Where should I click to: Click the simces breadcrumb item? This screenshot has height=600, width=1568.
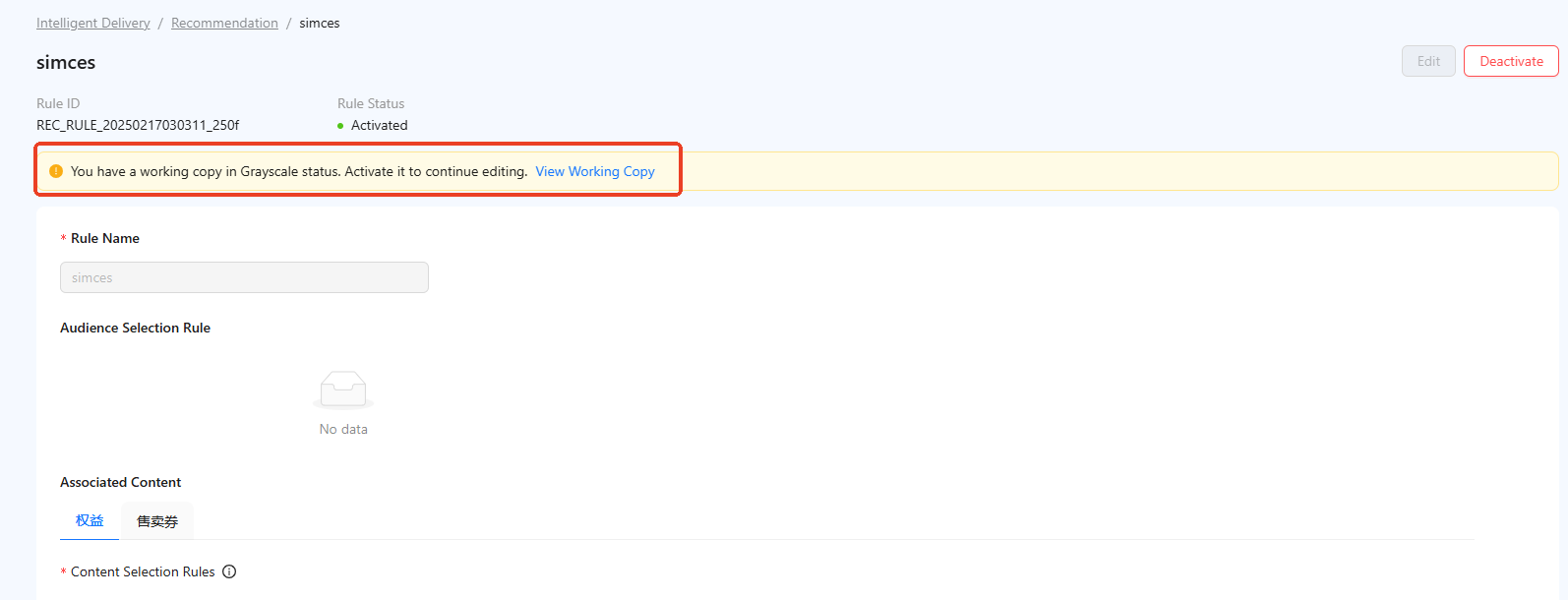(320, 23)
